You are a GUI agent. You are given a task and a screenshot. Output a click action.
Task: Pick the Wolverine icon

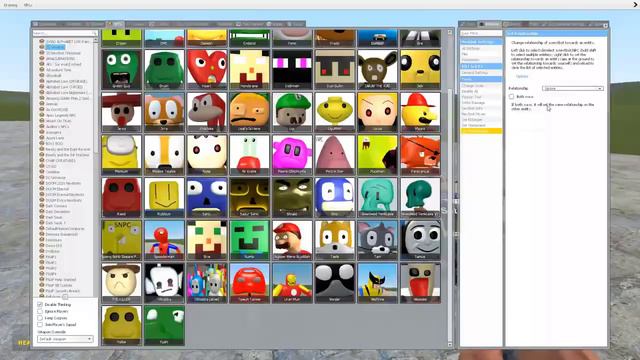pos(378,282)
